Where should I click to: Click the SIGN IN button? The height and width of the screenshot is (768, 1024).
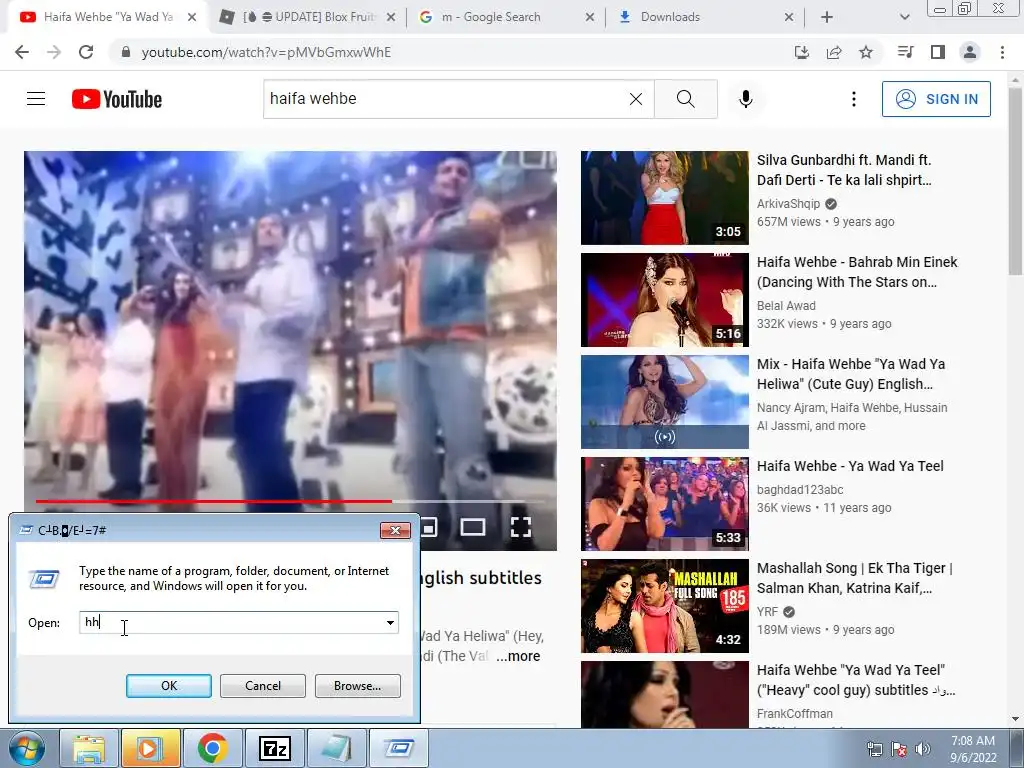click(936, 99)
